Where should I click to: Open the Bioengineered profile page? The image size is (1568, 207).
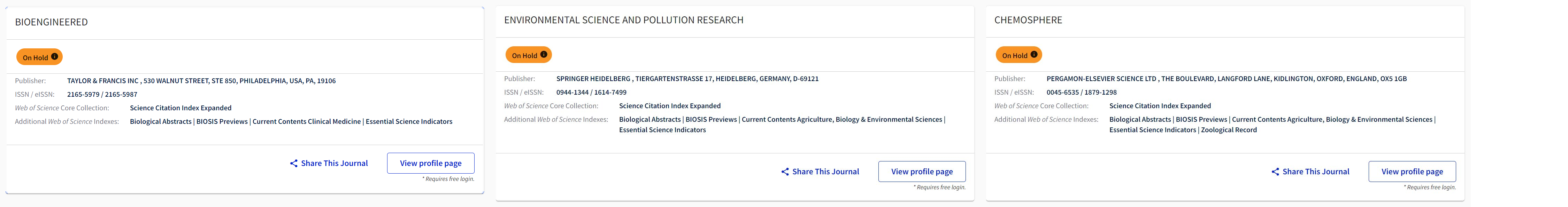pyautogui.click(x=430, y=163)
